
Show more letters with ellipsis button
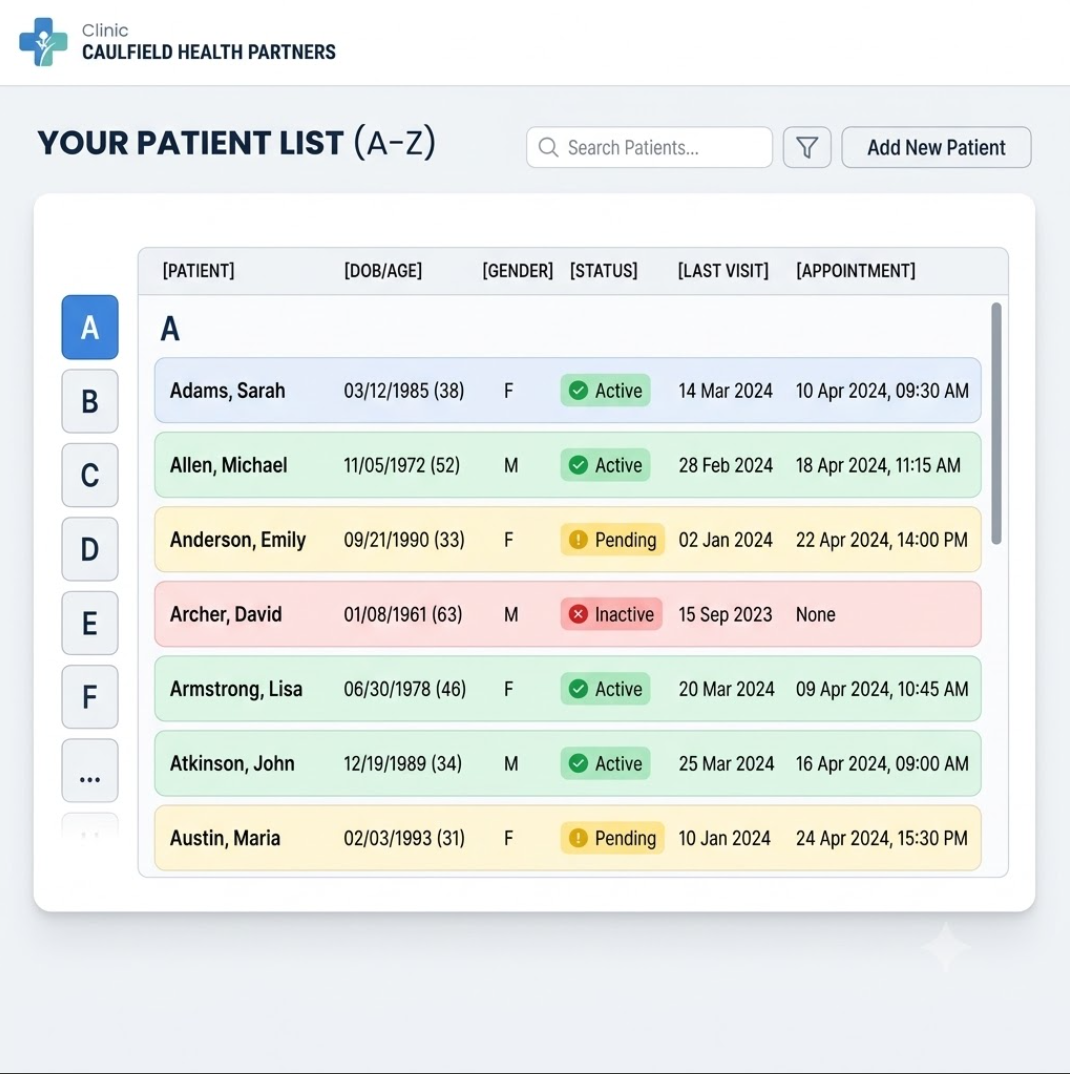[x=90, y=771]
